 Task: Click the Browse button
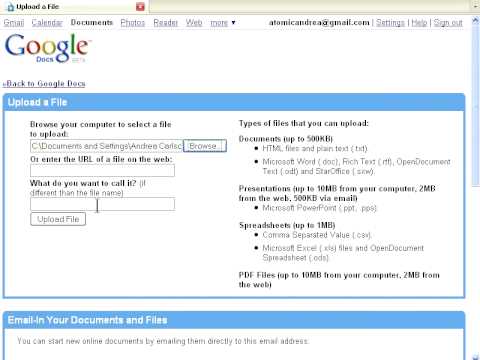(x=205, y=146)
